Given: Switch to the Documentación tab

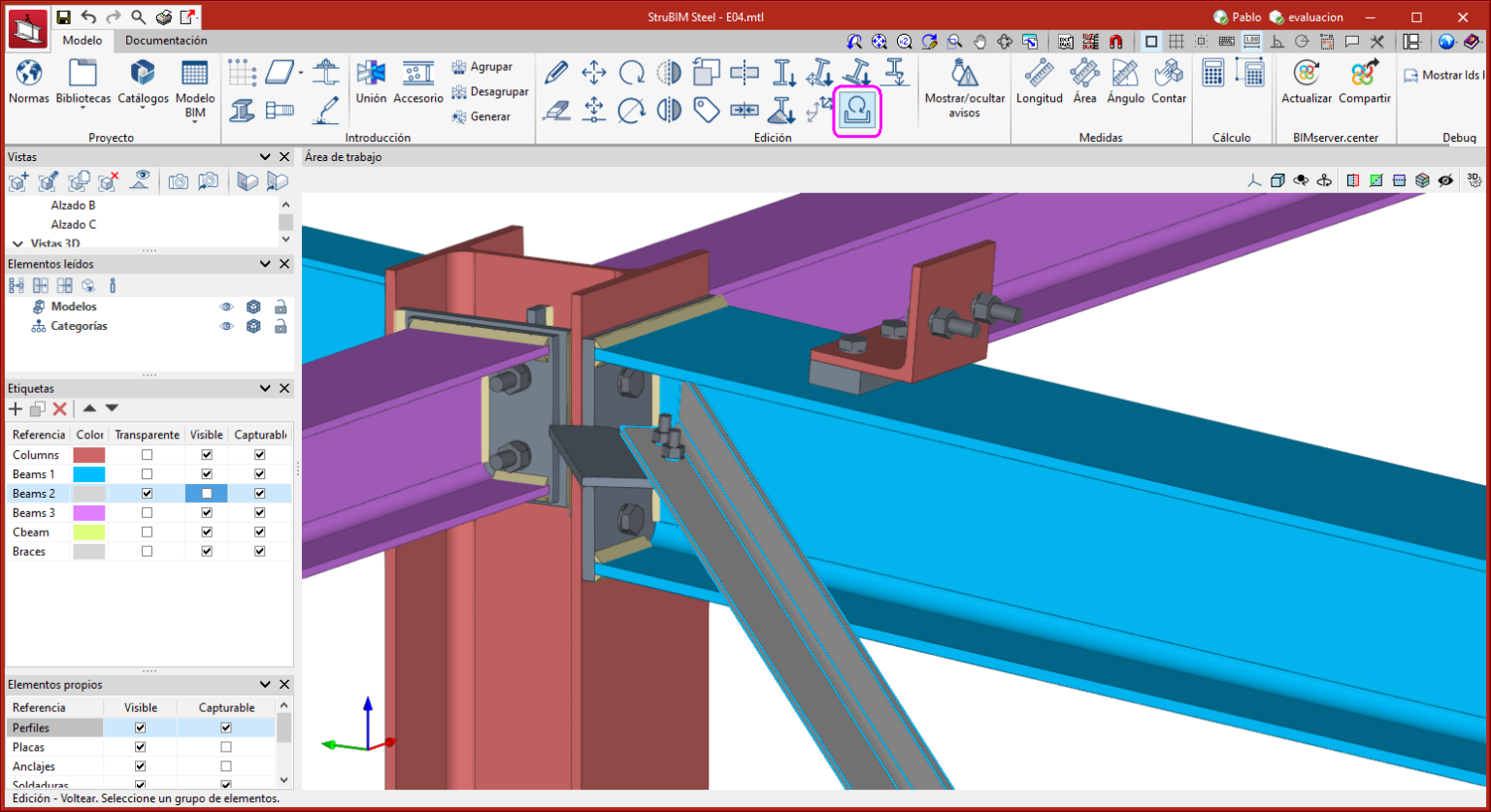Looking at the screenshot, I should tap(166, 41).
